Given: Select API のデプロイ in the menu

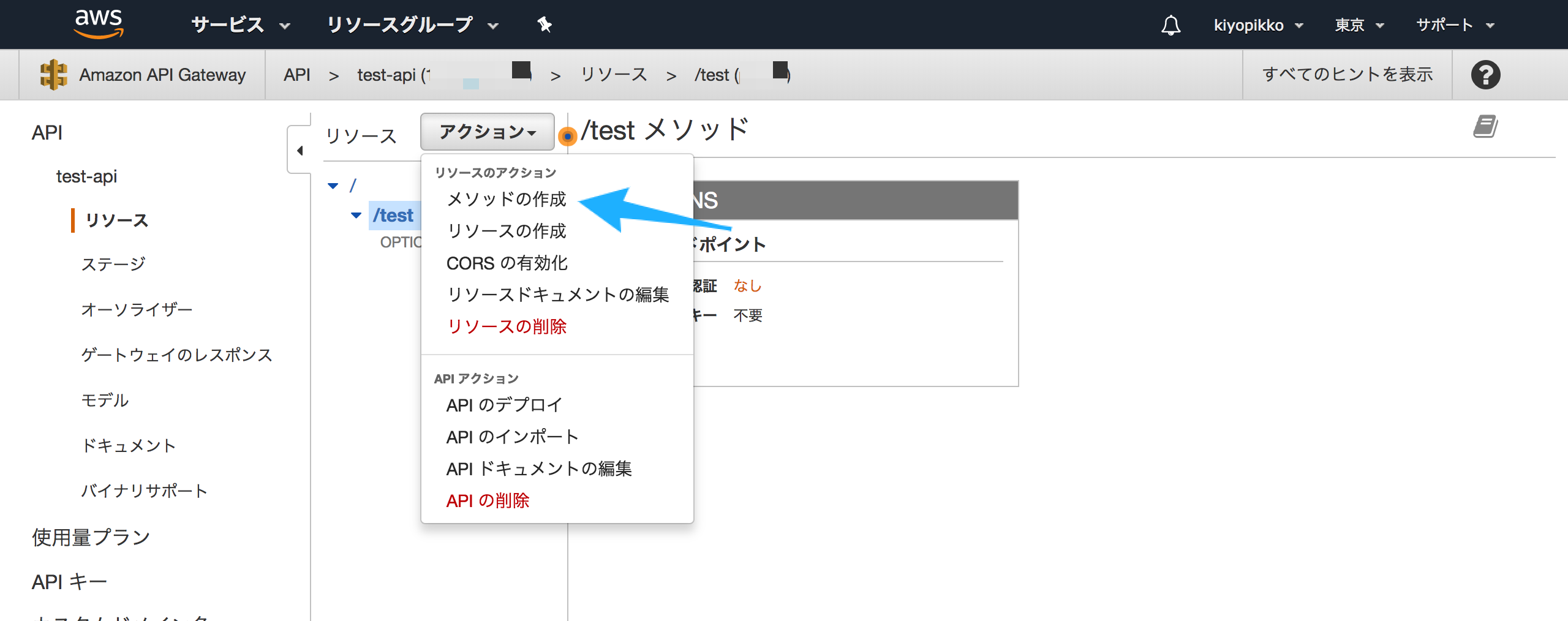Looking at the screenshot, I should [503, 405].
